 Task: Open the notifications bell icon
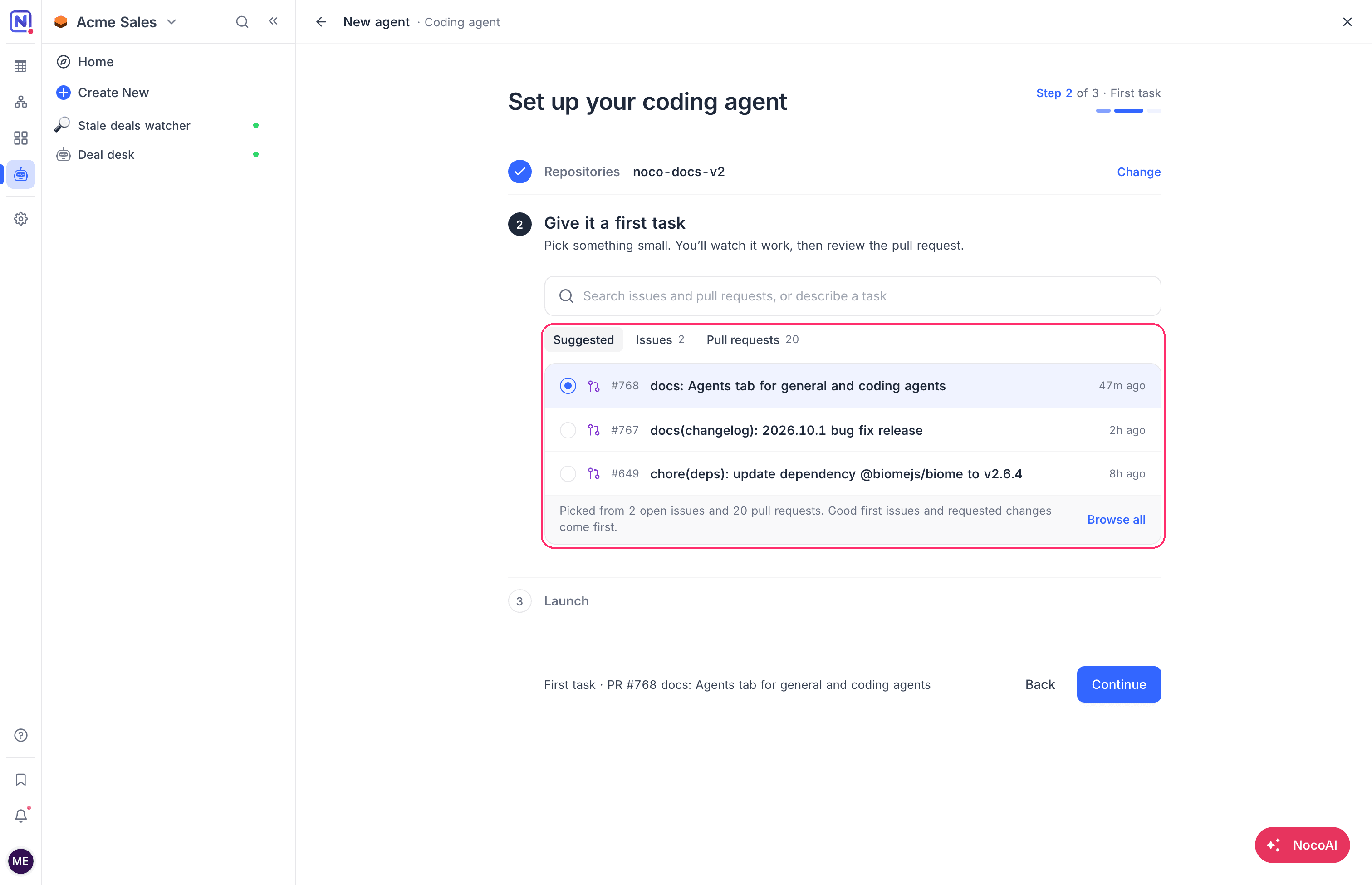click(21, 816)
